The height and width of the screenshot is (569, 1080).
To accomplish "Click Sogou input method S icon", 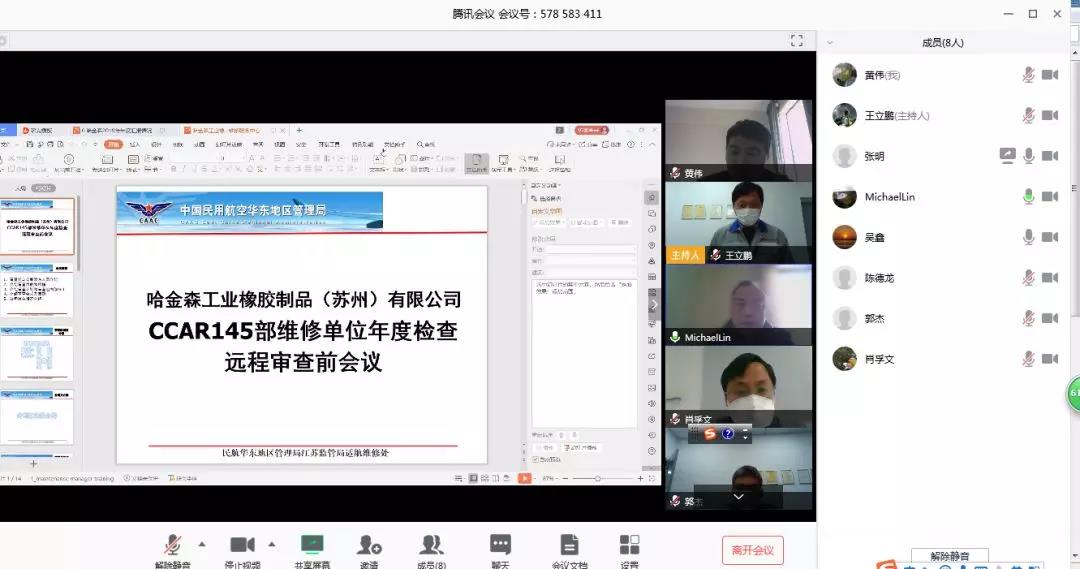I will click(x=709, y=433).
